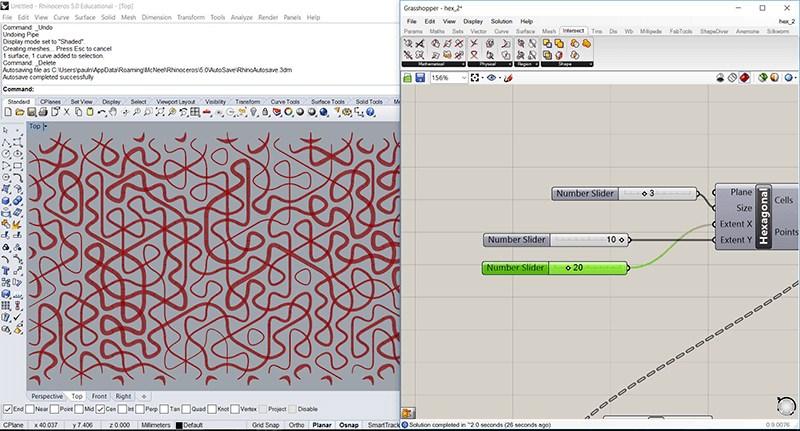Click Grasshopper Open document green icon
The image size is (800, 431).
coord(408,78)
